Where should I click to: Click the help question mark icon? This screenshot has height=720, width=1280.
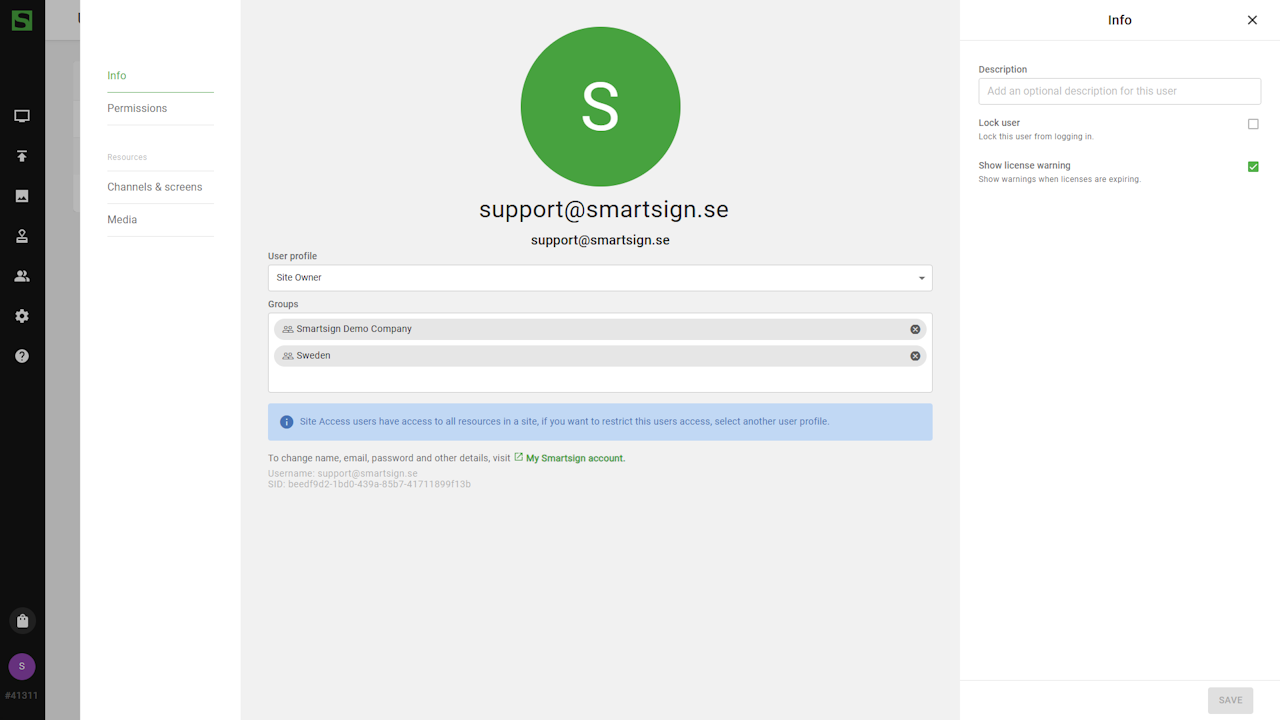[x=22, y=356]
